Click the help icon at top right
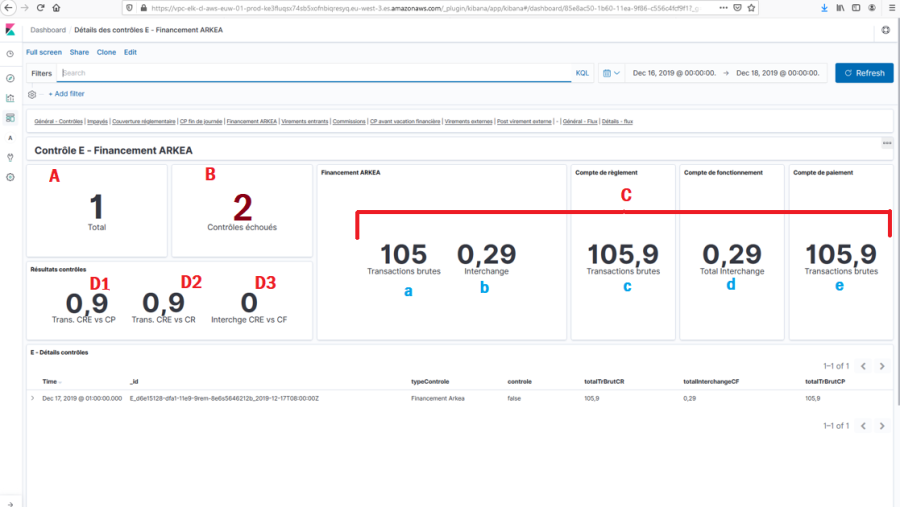900x507 pixels. (x=885, y=31)
